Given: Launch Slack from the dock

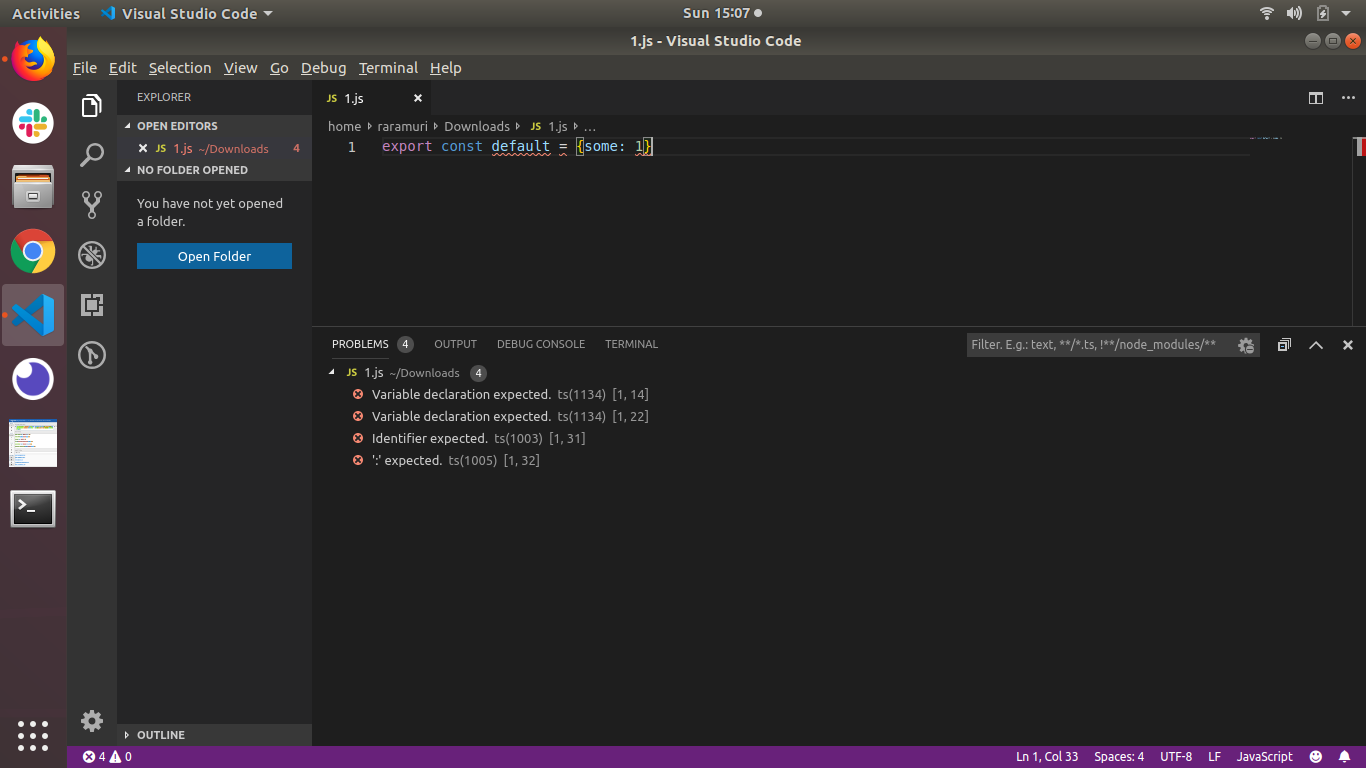Looking at the screenshot, I should tap(33, 123).
